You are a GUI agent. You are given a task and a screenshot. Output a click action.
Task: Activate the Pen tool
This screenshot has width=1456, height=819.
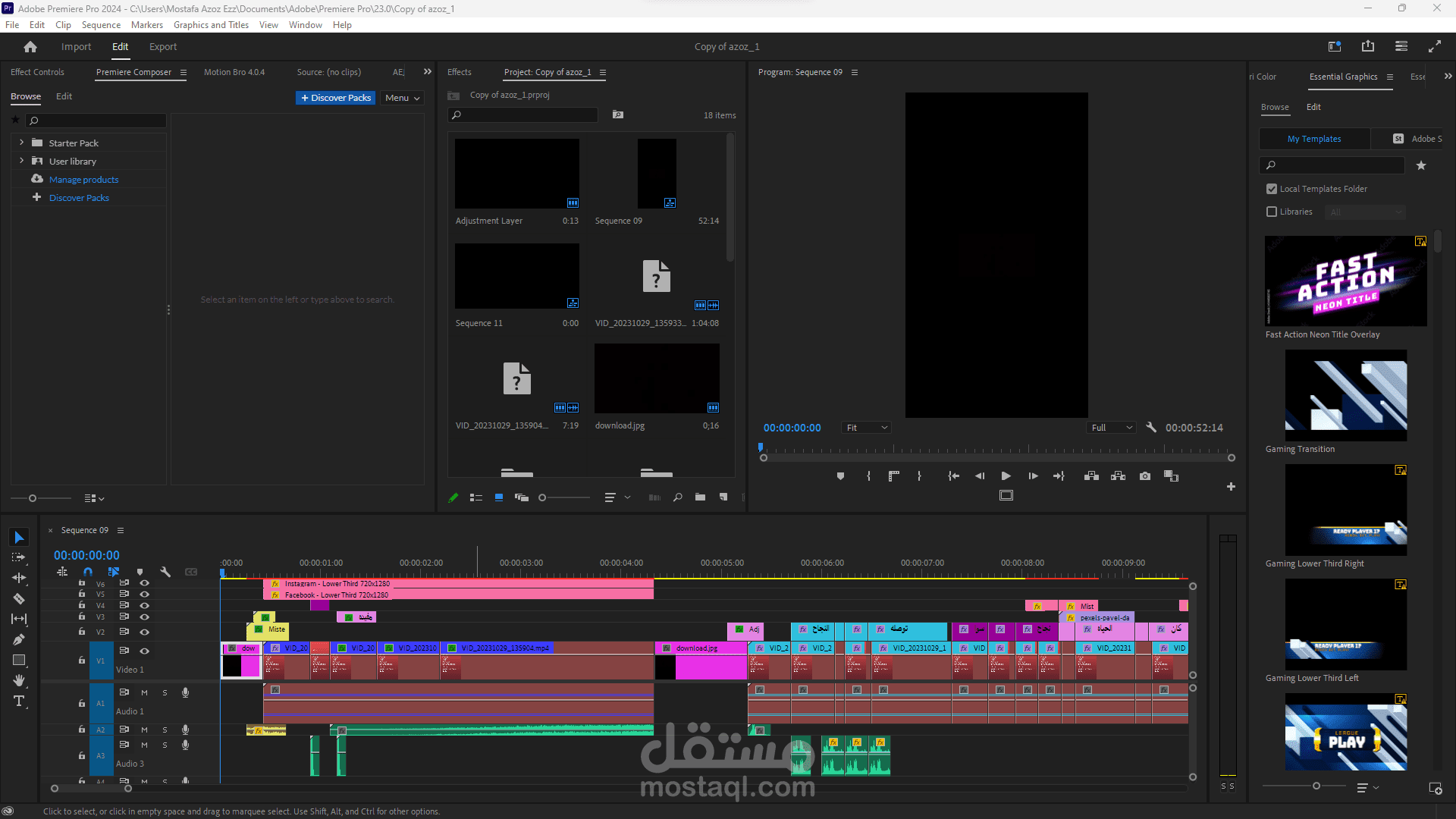[19, 639]
